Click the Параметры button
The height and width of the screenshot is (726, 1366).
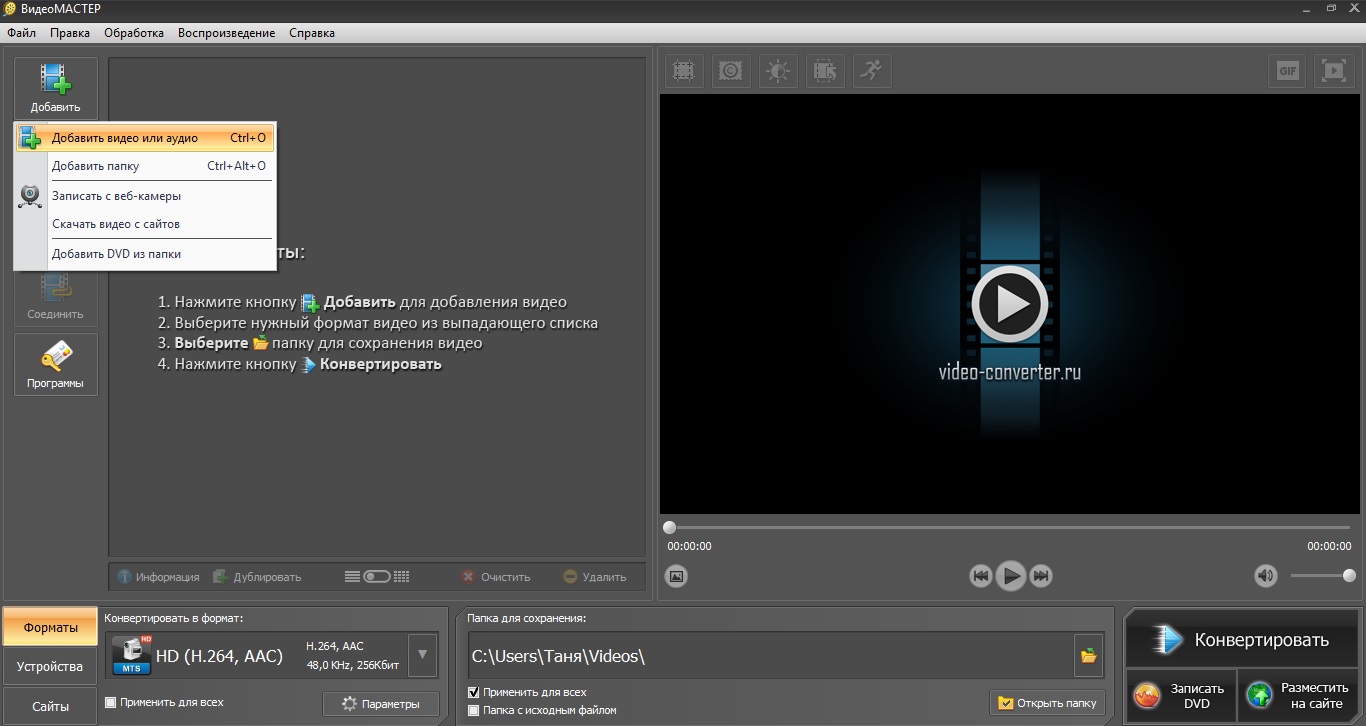click(380, 704)
